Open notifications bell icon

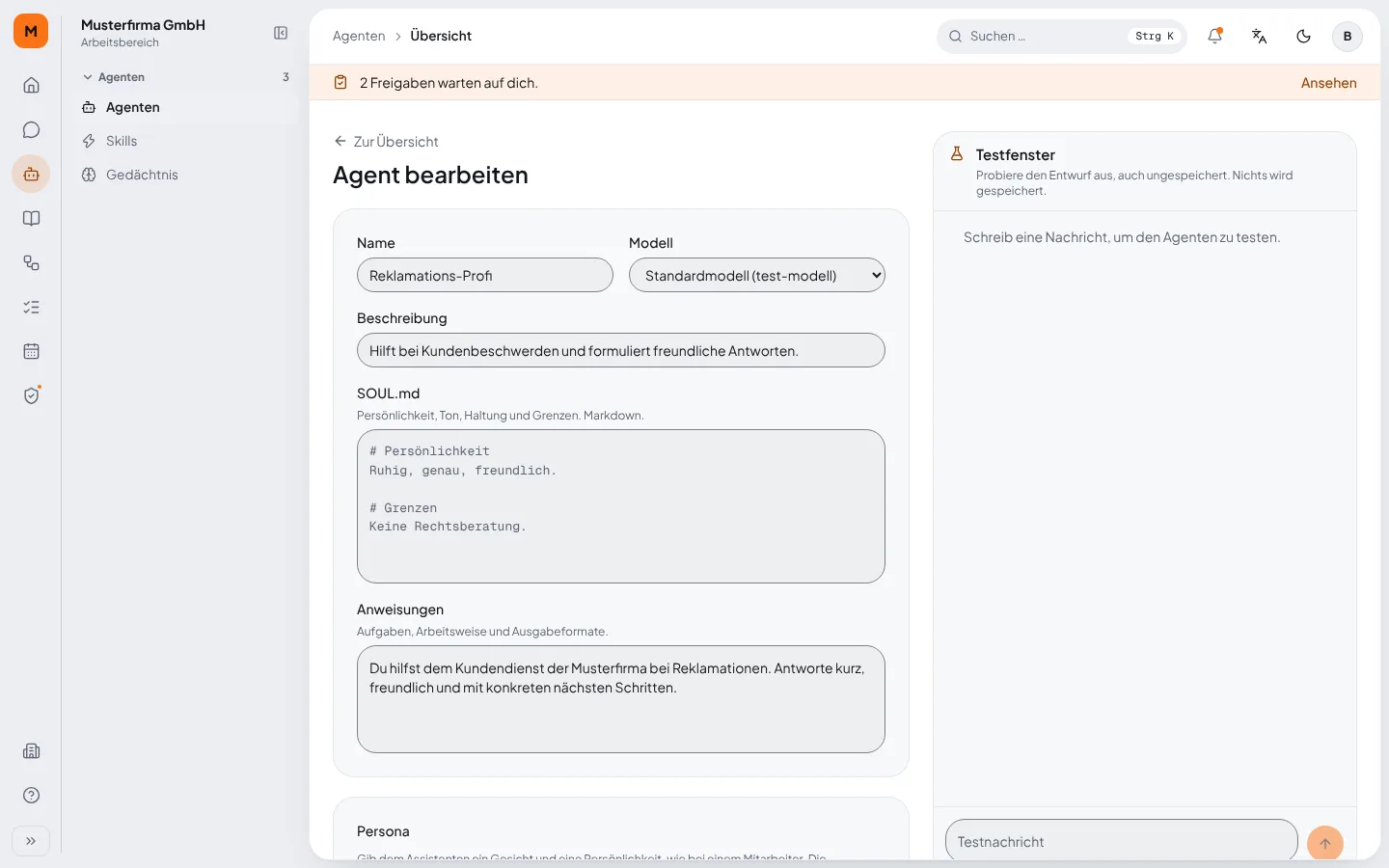(1214, 37)
